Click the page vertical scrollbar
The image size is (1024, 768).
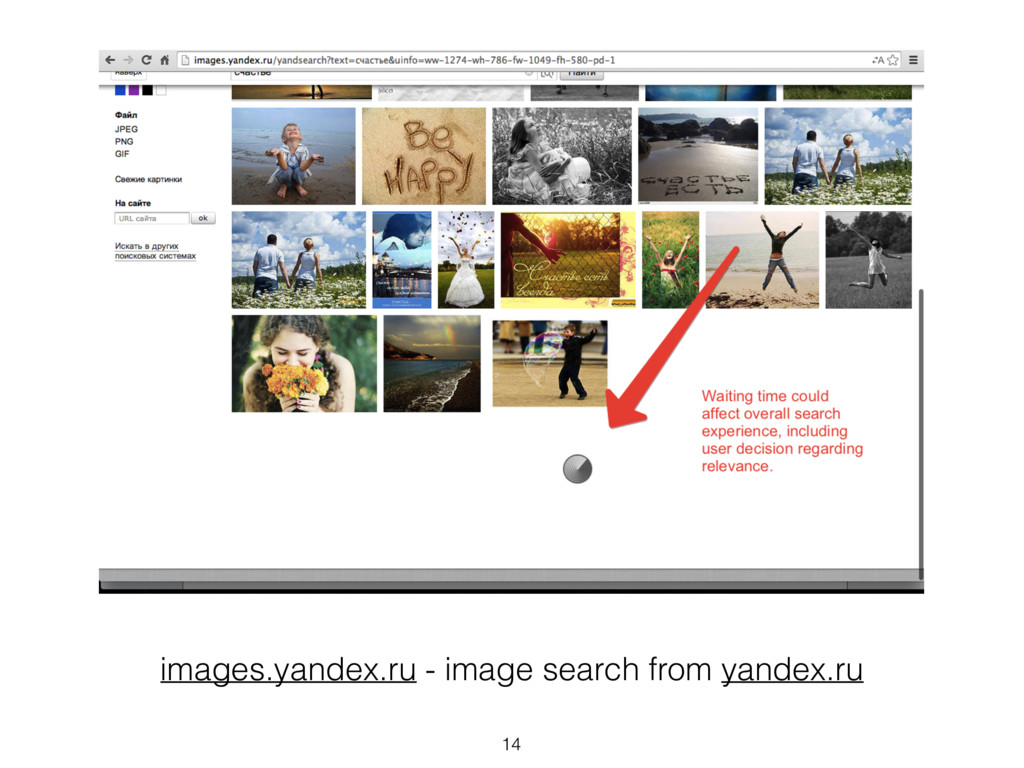921,433
